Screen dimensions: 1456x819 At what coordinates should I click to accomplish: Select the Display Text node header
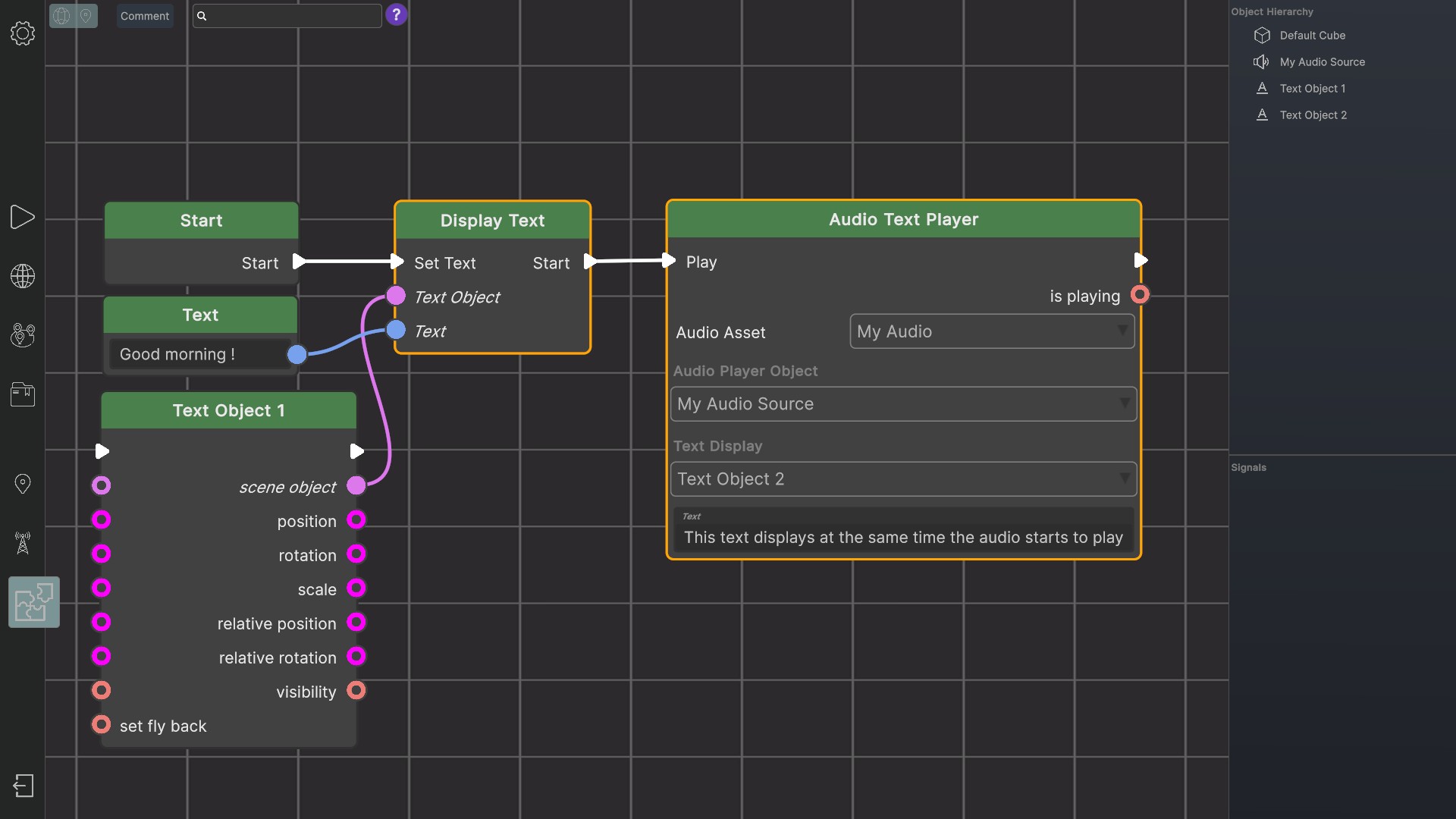coord(492,221)
